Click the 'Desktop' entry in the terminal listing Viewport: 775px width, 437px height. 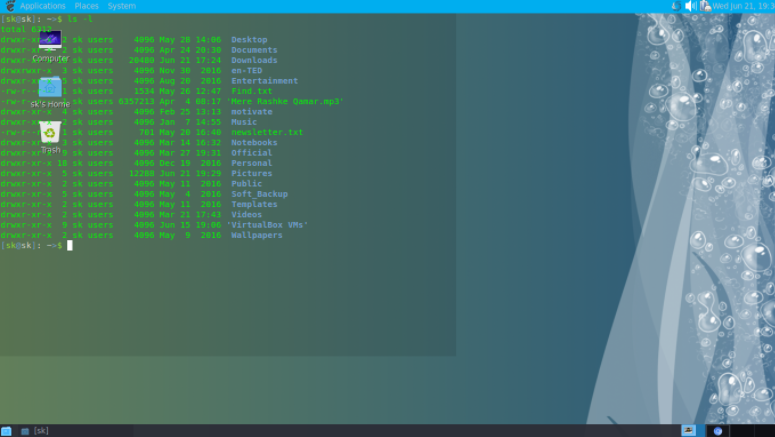coord(249,40)
